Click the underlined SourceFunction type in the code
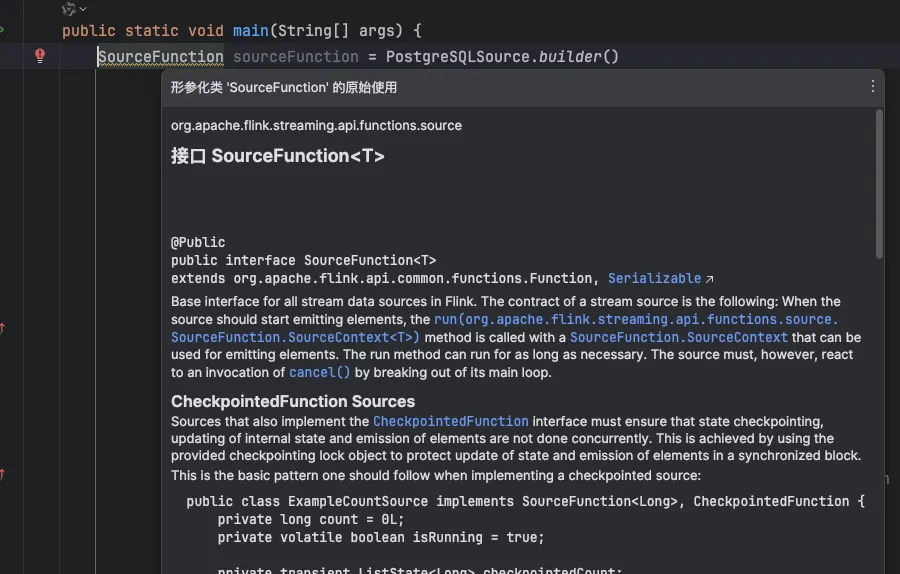This screenshot has height=574, width=900. 160,57
